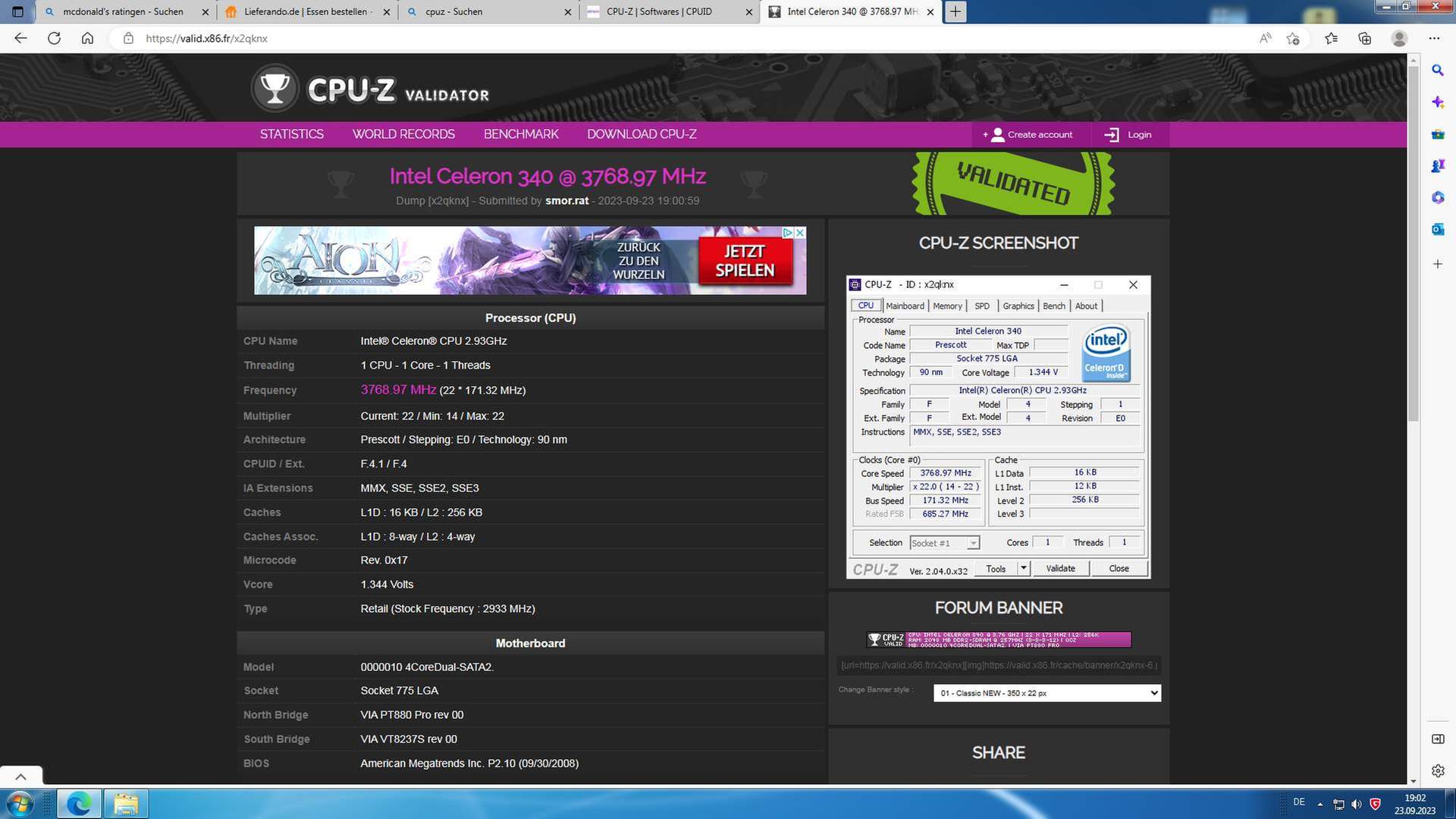Click the CPU-Z Validator trophy logo
The width and height of the screenshot is (1456, 819).
coord(275,89)
